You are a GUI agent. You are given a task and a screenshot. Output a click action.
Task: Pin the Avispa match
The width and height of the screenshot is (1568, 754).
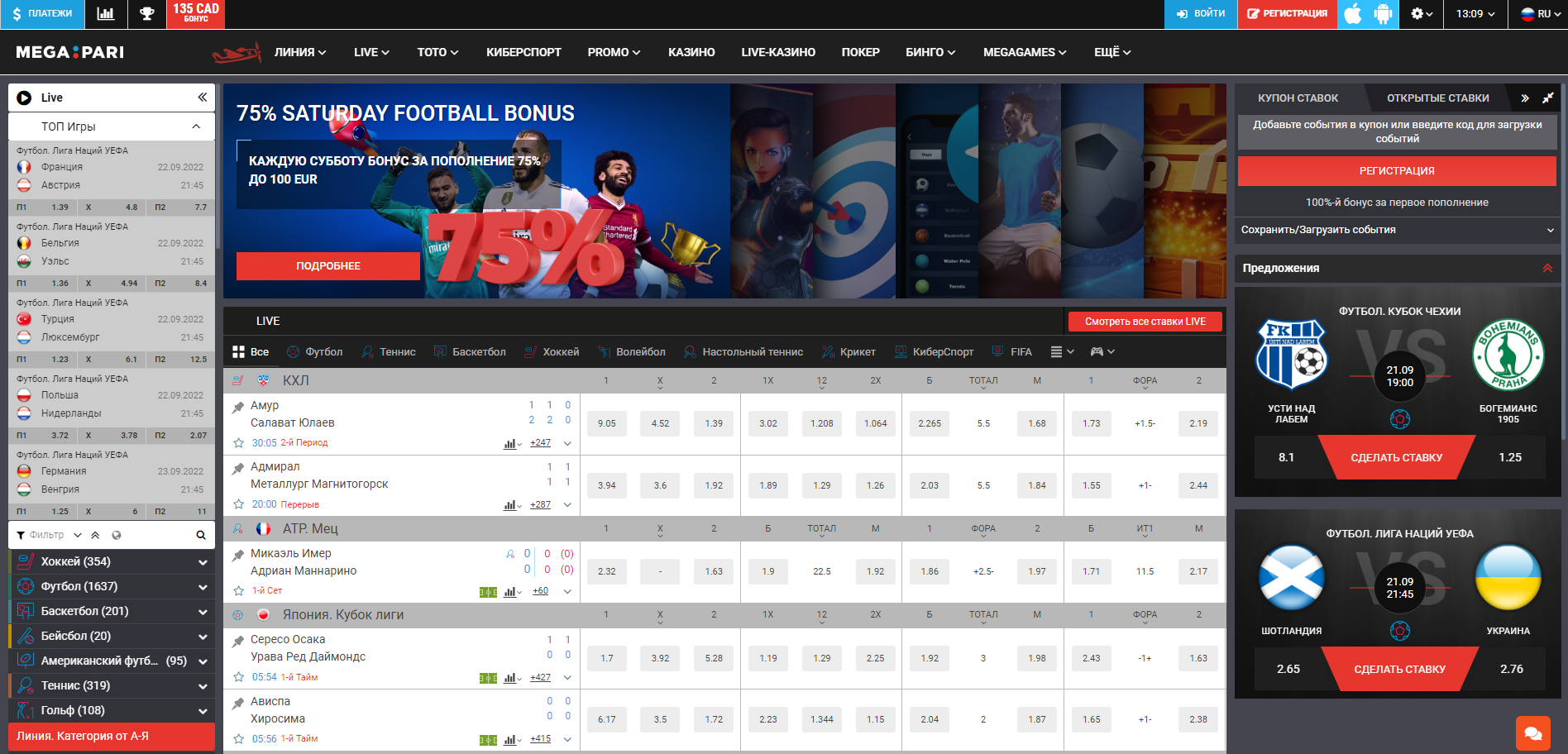(238, 702)
